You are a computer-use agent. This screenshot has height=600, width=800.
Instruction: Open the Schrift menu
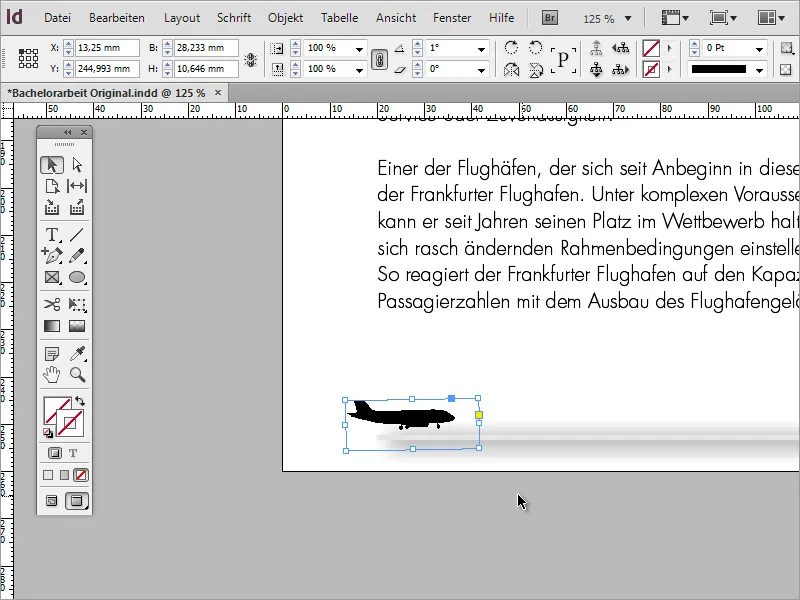(x=234, y=18)
